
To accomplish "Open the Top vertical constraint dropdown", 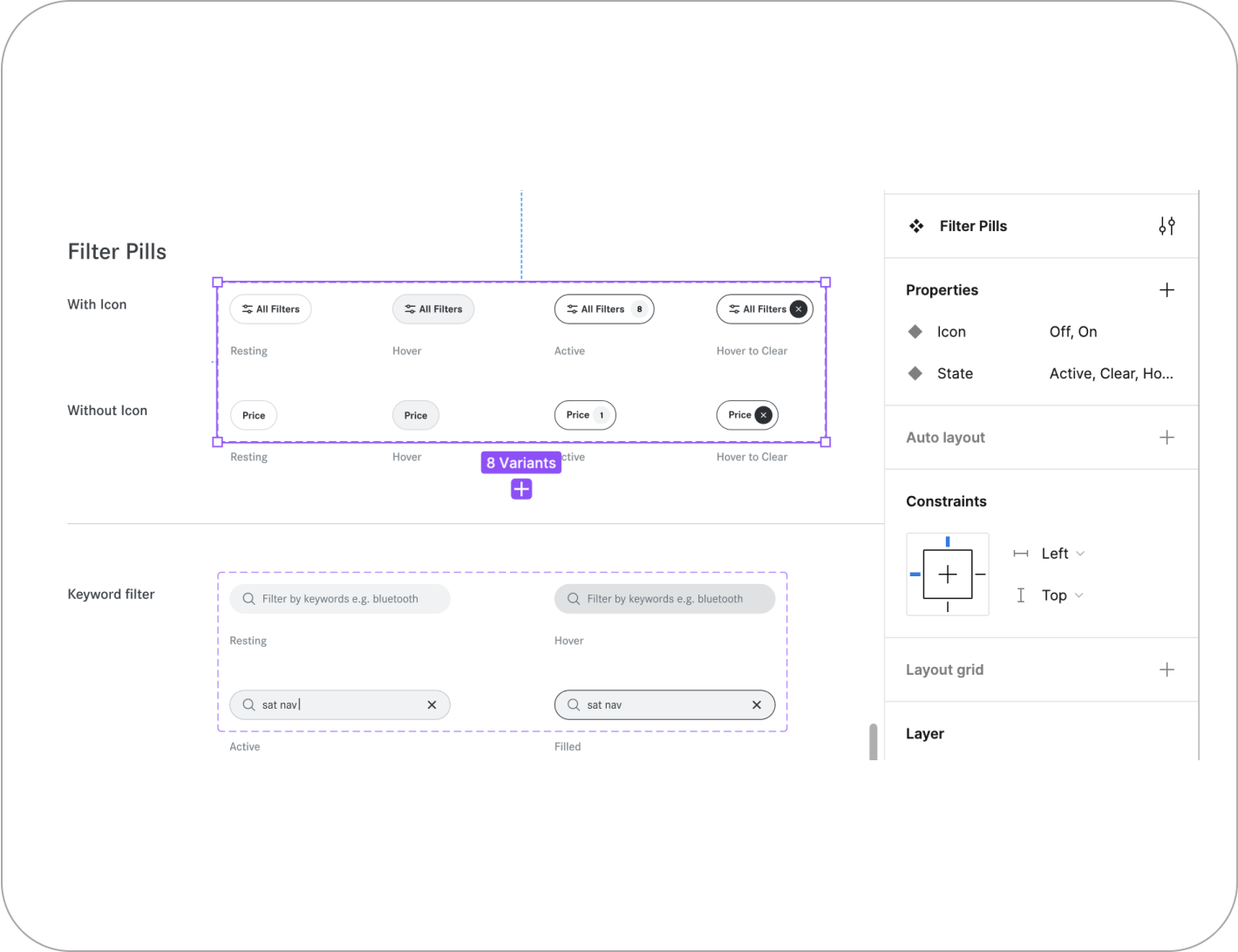I will pyautogui.click(x=1062, y=595).
